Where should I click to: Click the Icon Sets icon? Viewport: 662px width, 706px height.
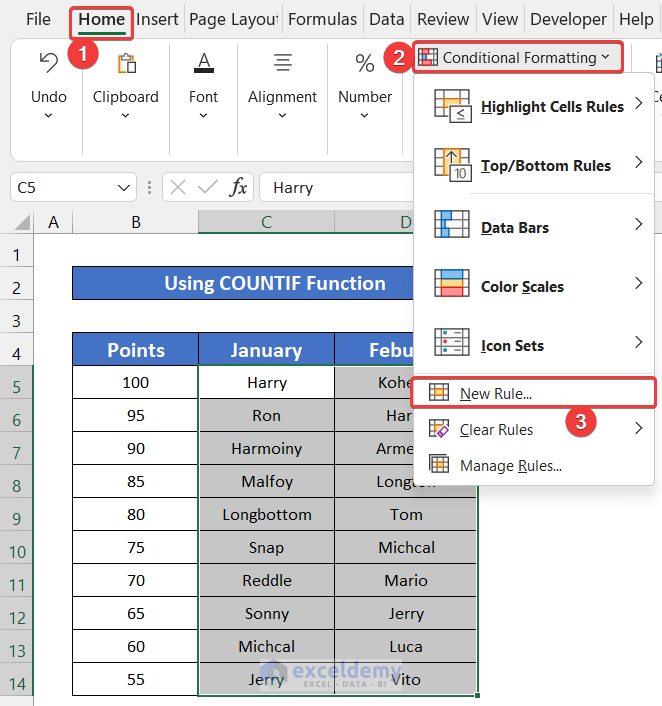tap(452, 342)
